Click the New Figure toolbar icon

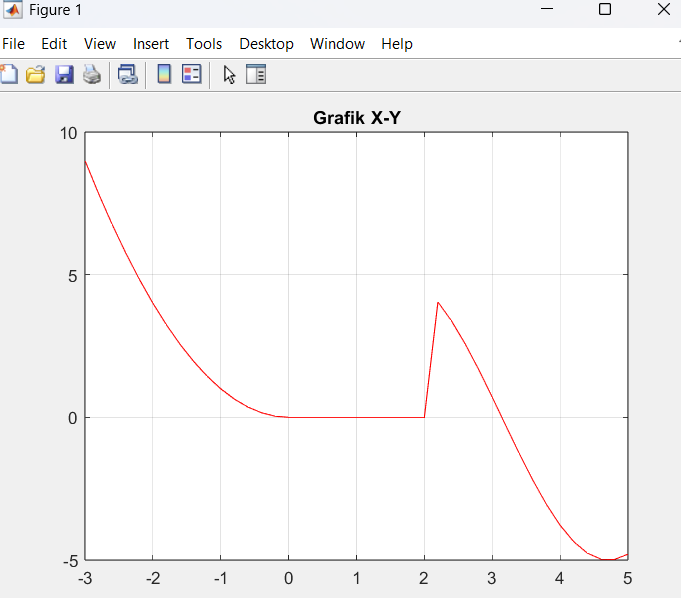click(x=9, y=74)
